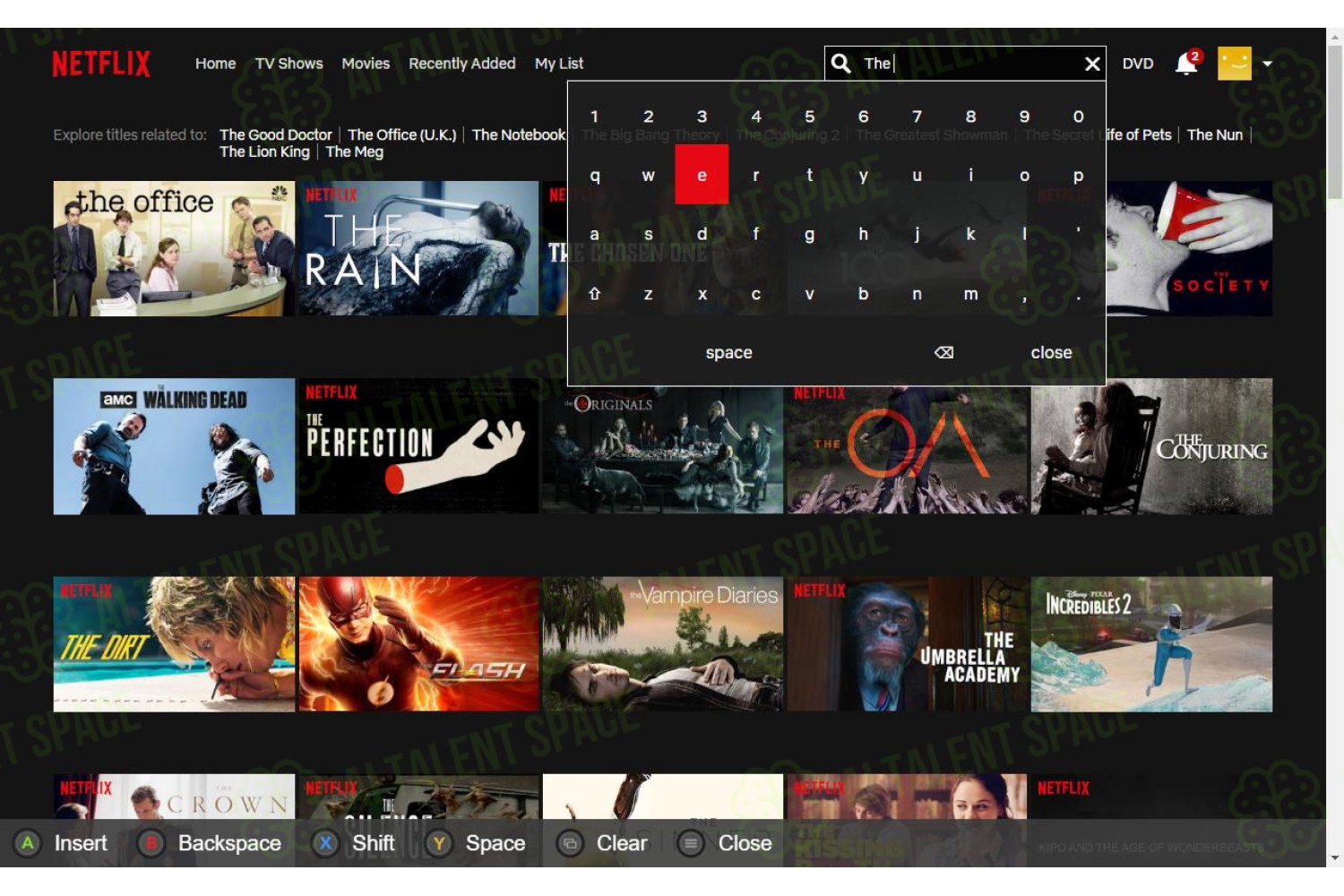Tap the period key on the keyboard

(x=1078, y=296)
